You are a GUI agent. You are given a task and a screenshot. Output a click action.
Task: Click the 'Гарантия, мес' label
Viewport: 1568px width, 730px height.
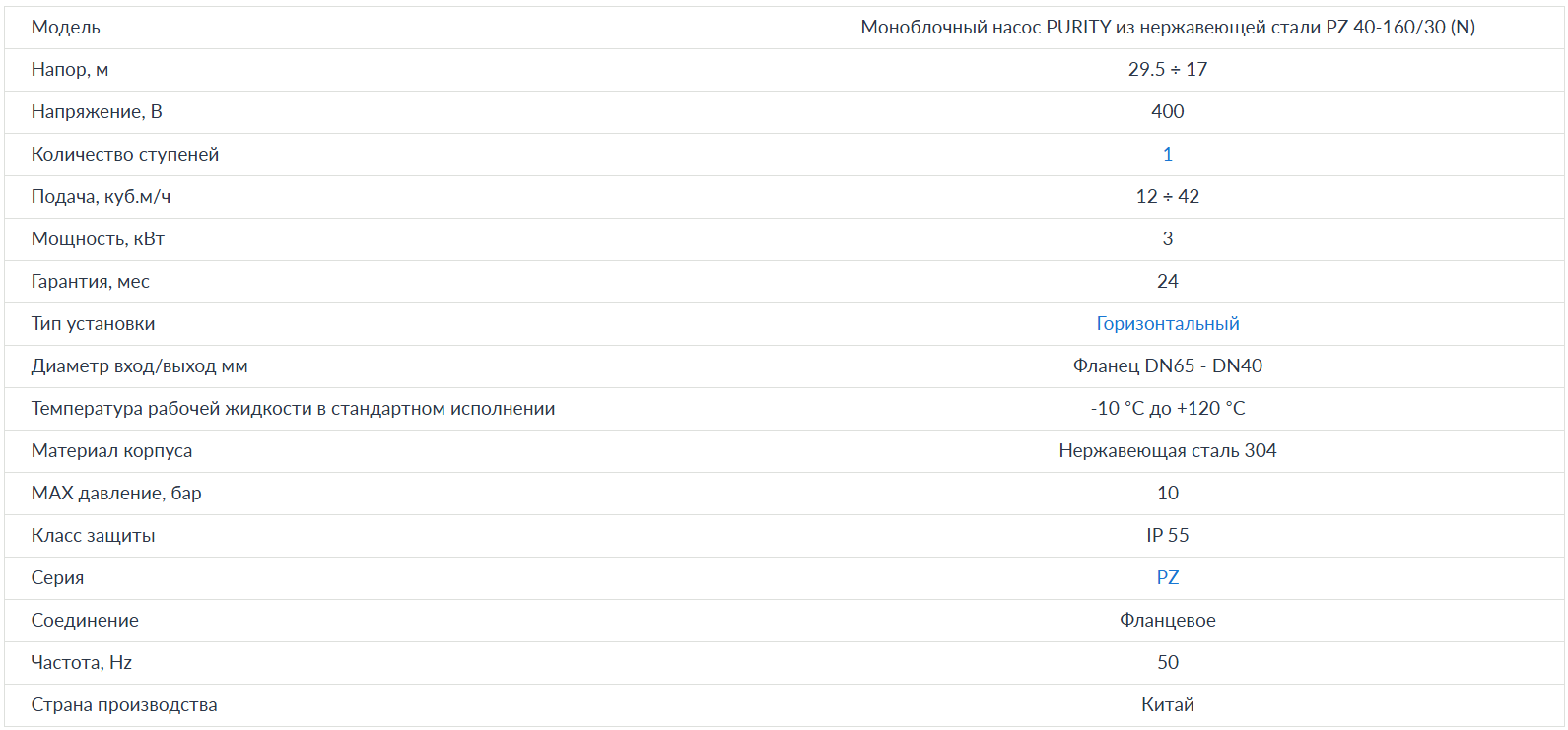pyautogui.click(x=90, y=282)
